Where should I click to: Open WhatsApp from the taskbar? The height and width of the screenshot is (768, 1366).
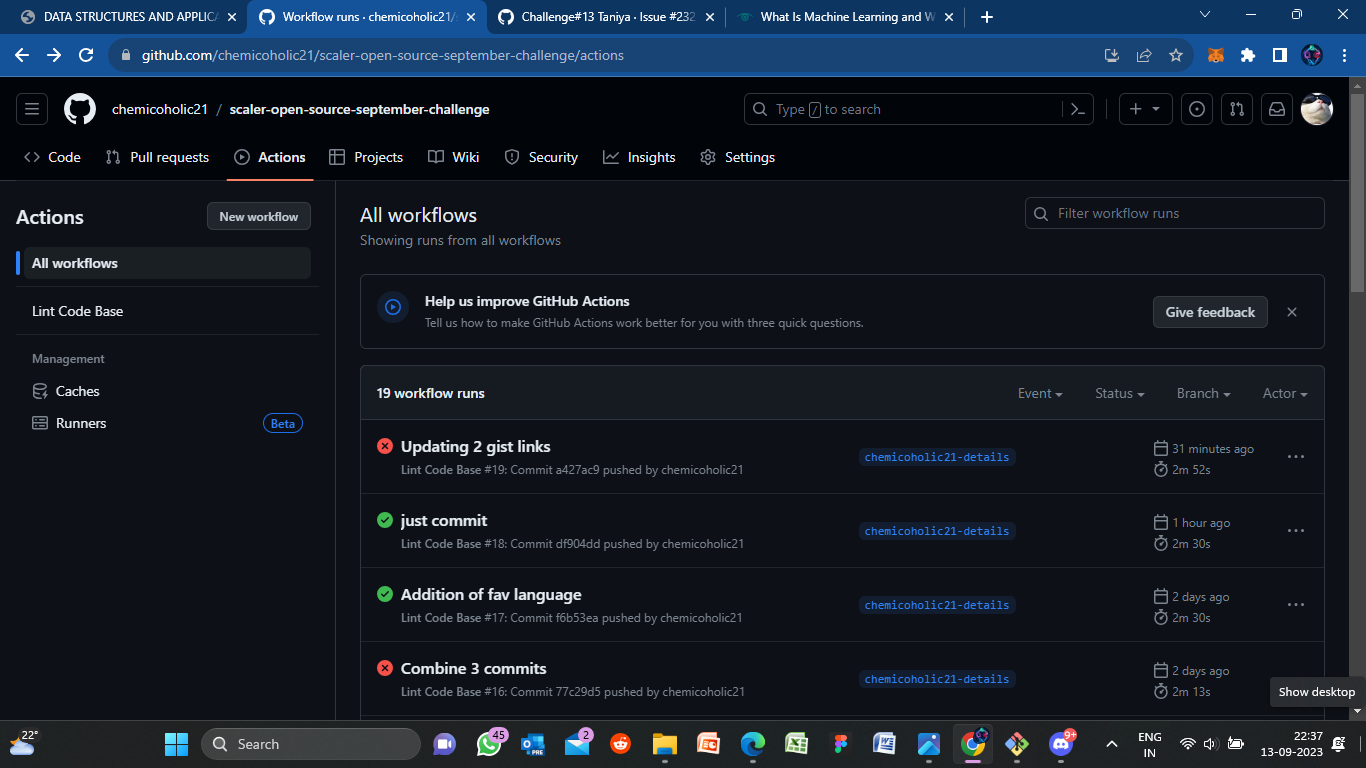tap(489, 744)
